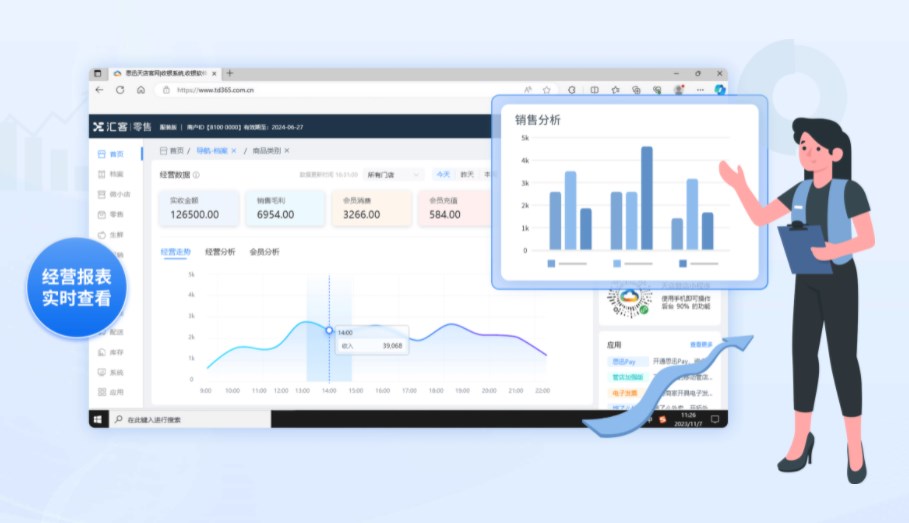Open 应用 apps in sidebar
Screen dimensions: 909x523
pos(111,392)
